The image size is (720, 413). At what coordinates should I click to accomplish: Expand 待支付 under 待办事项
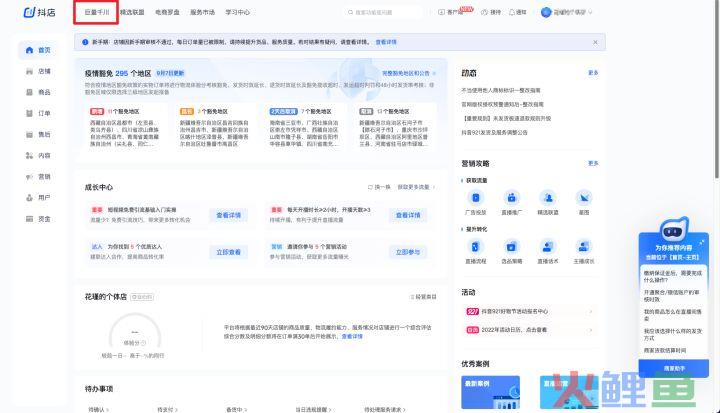167,409
